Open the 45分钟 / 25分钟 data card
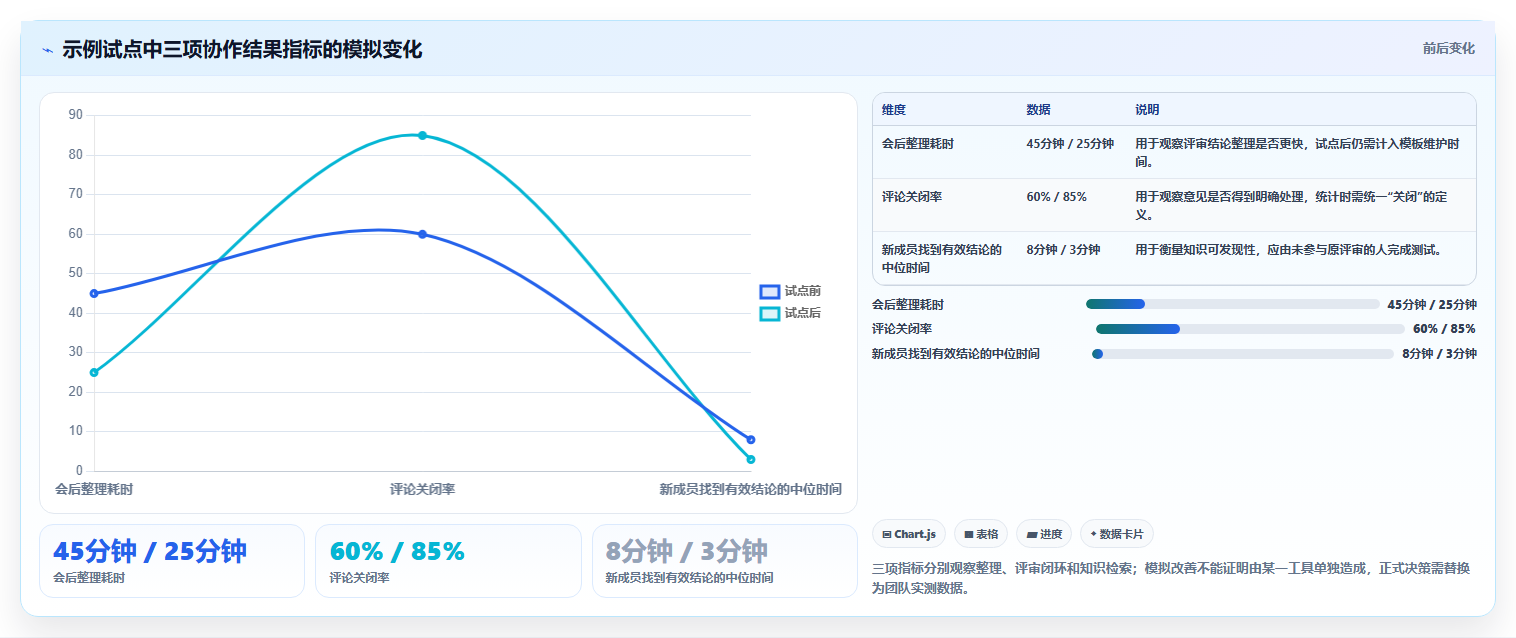Image resolution: width=1516 pixels, height=638 pixels. pos(172,561)
